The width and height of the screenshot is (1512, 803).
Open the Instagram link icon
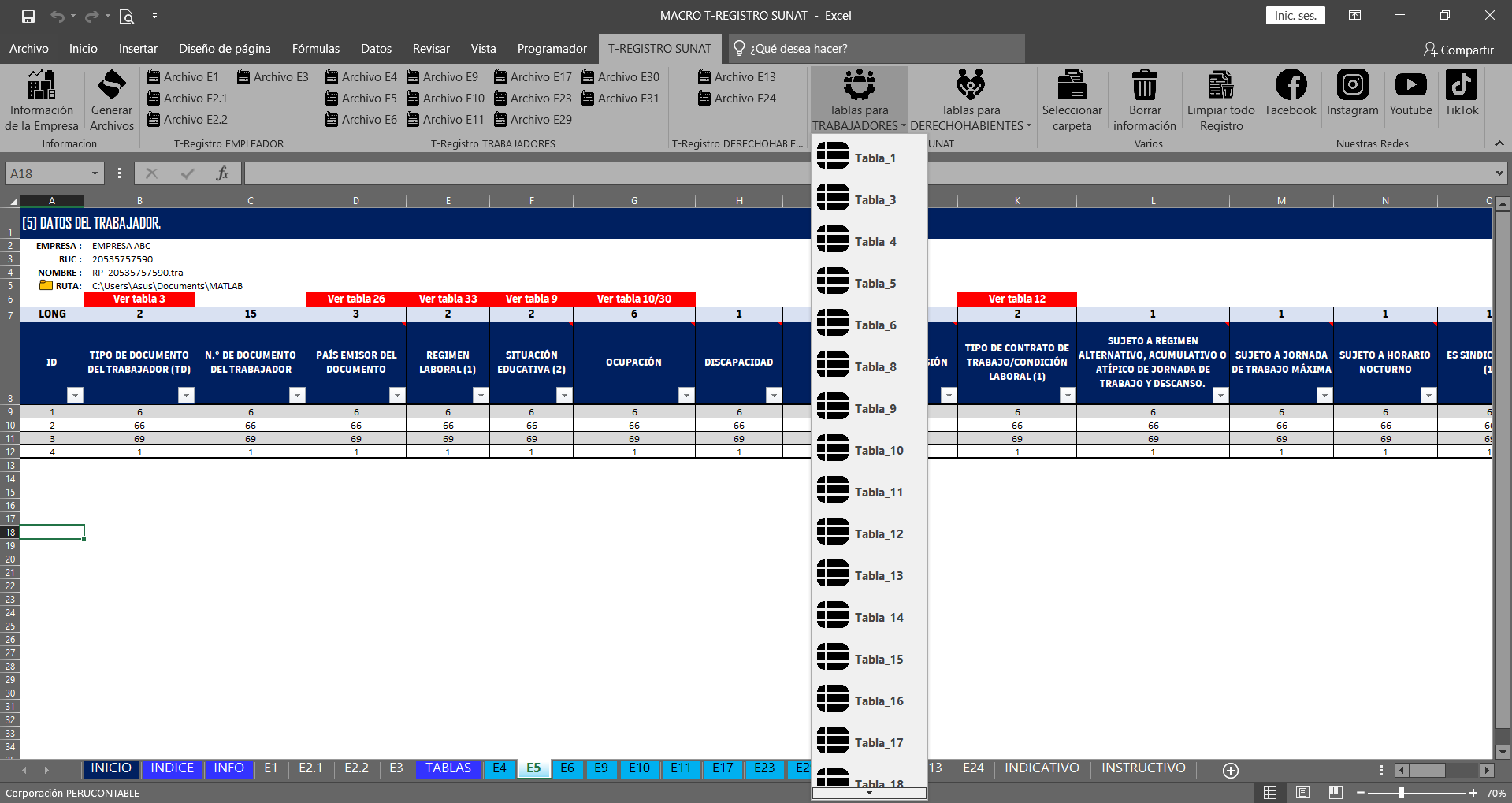tap(1352, 85)
